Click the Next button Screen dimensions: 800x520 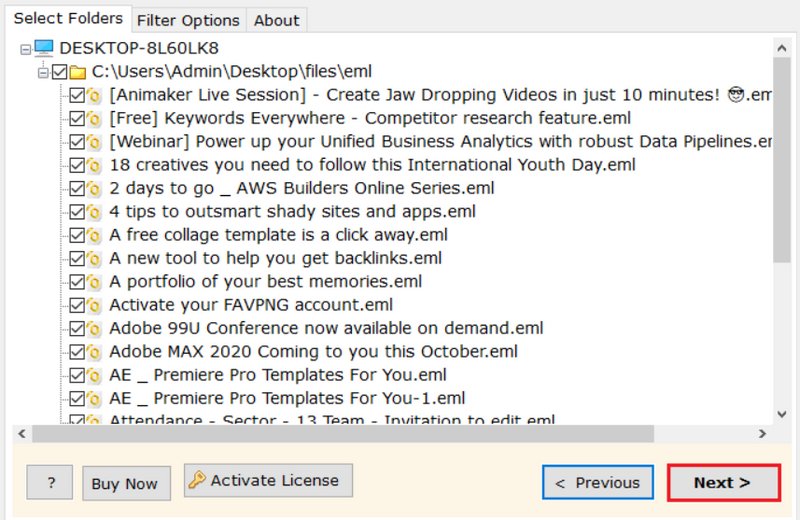coord(723,483)
